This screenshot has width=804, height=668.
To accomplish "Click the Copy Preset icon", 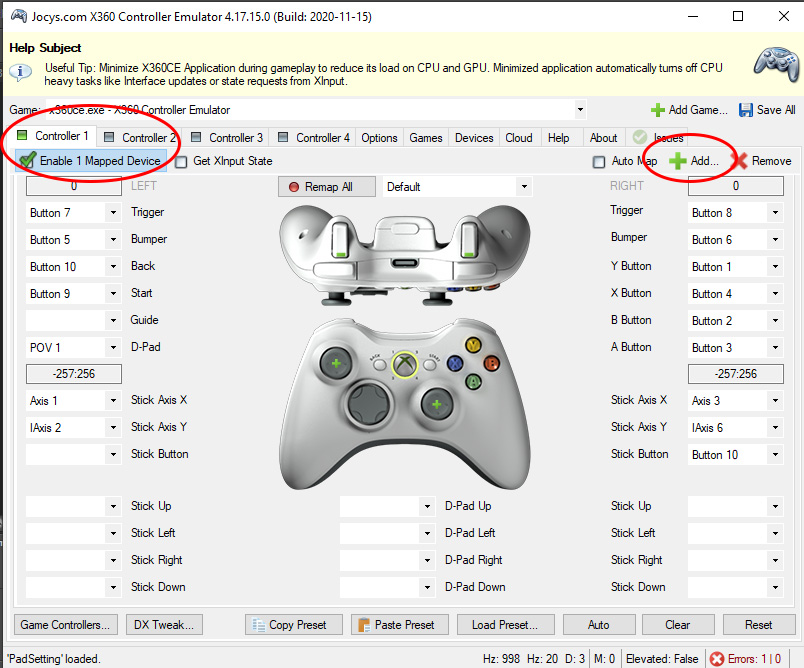I will pyautogui.click(x=258, y=625).
